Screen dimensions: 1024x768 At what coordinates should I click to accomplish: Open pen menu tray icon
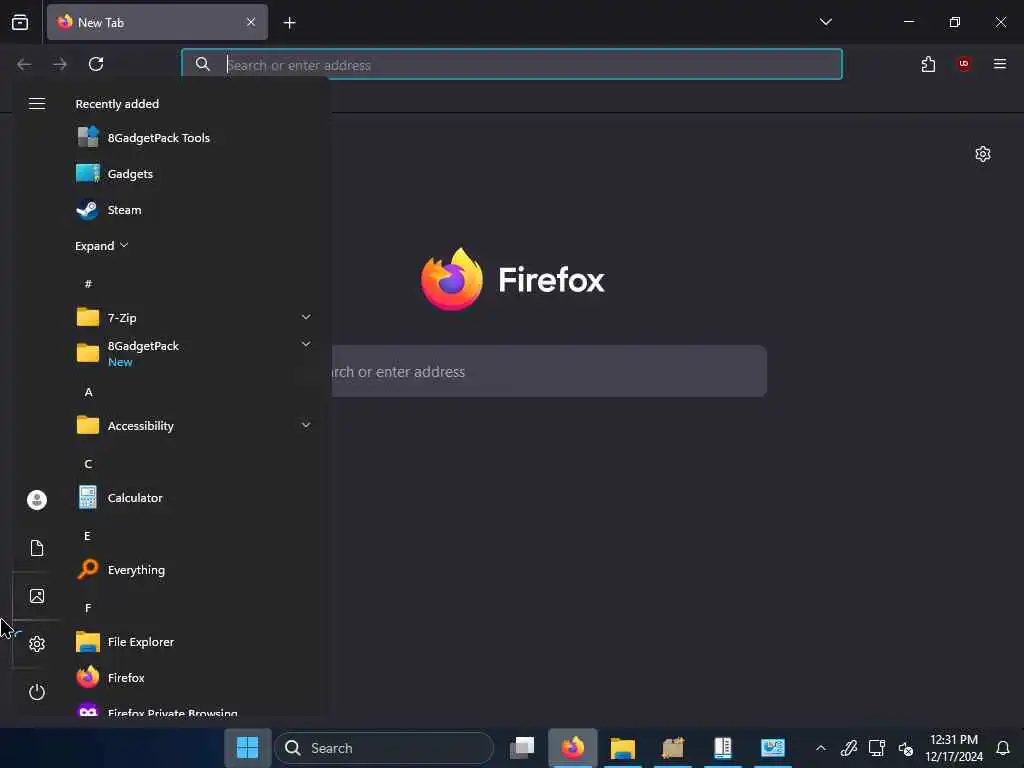coord(849,748)
